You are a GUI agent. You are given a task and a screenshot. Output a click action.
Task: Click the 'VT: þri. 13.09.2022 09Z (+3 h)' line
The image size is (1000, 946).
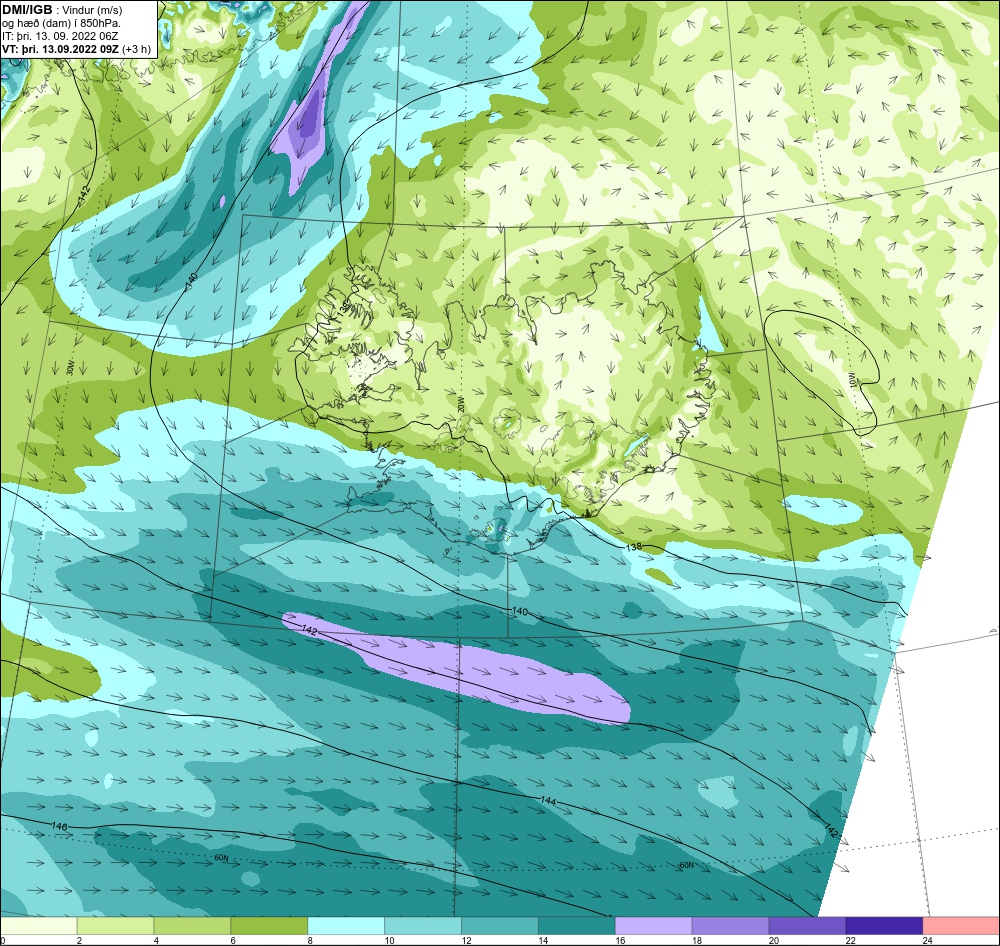(77, 48)
